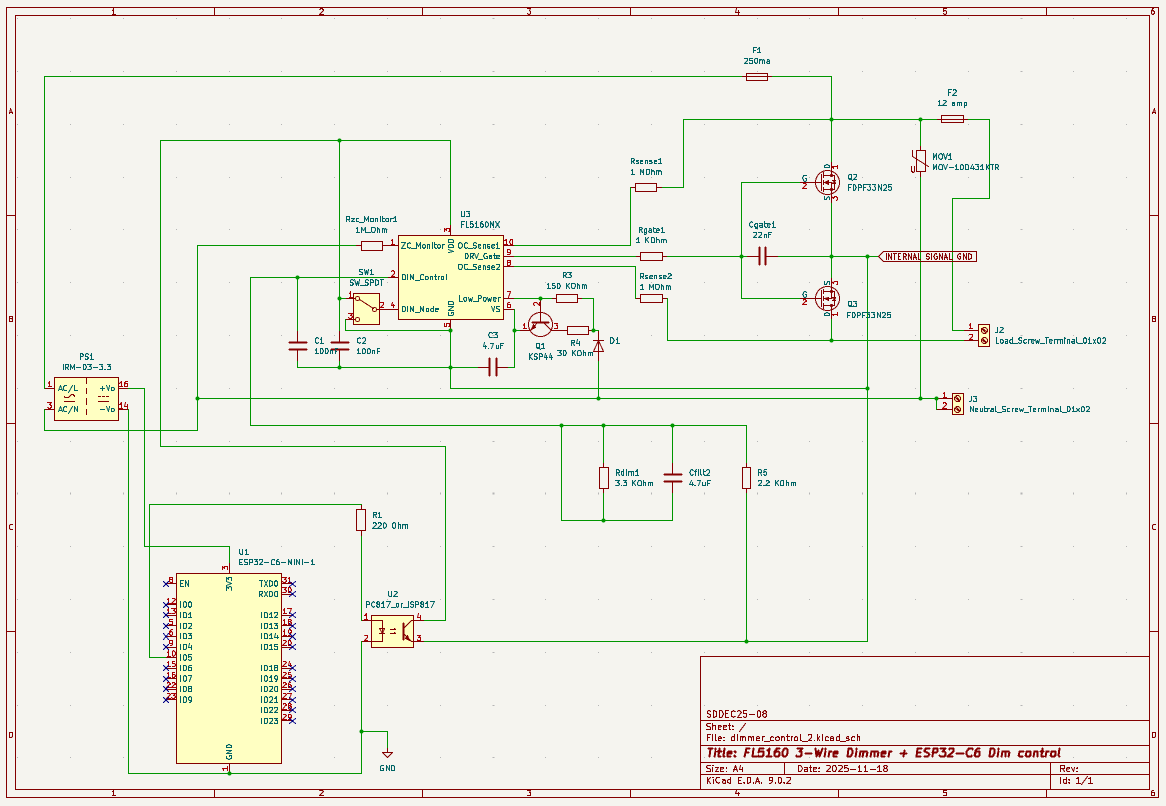Select the U3 FL5160NX controller body

tap(450, 277)
